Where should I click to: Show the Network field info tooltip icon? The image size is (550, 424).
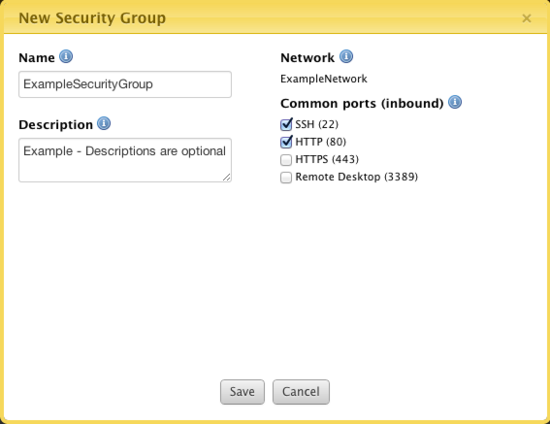(x=346, y=56)
